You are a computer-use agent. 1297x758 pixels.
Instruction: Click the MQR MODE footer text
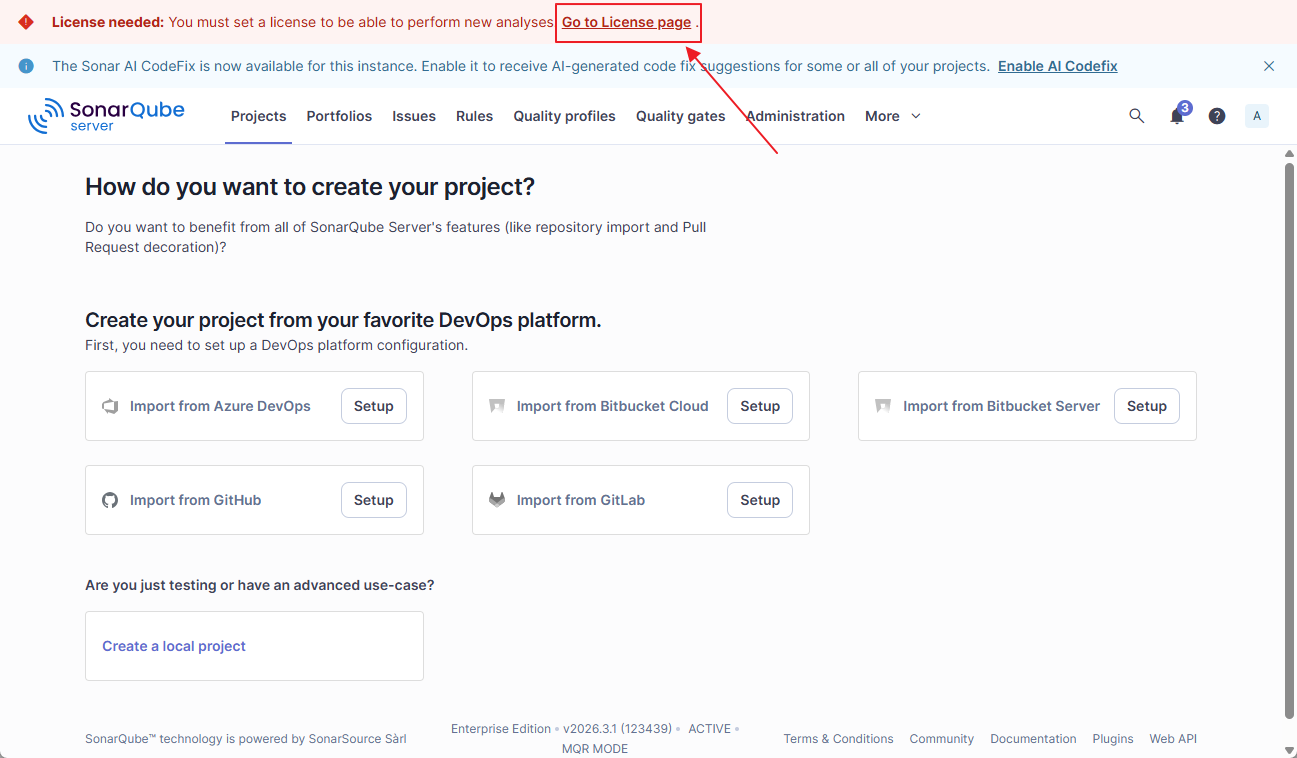pos(595,749)
